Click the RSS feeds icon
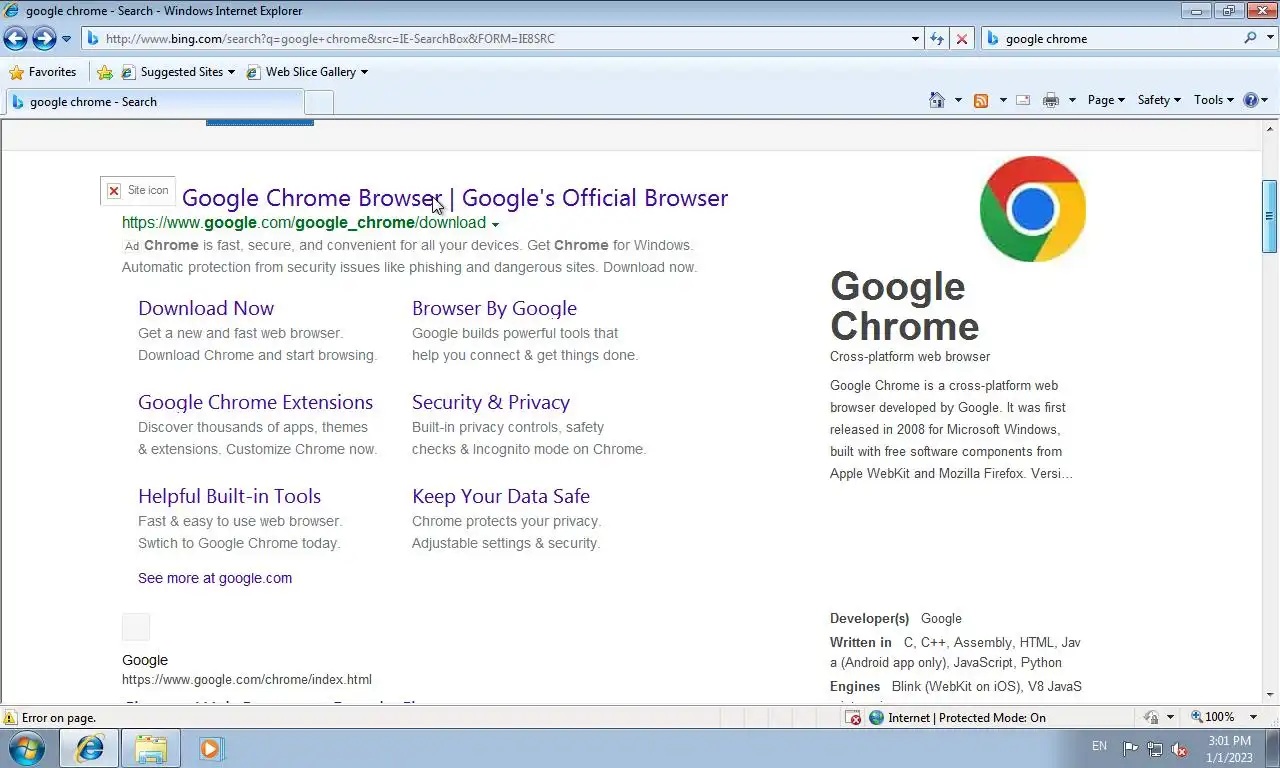 pos(981,100)
